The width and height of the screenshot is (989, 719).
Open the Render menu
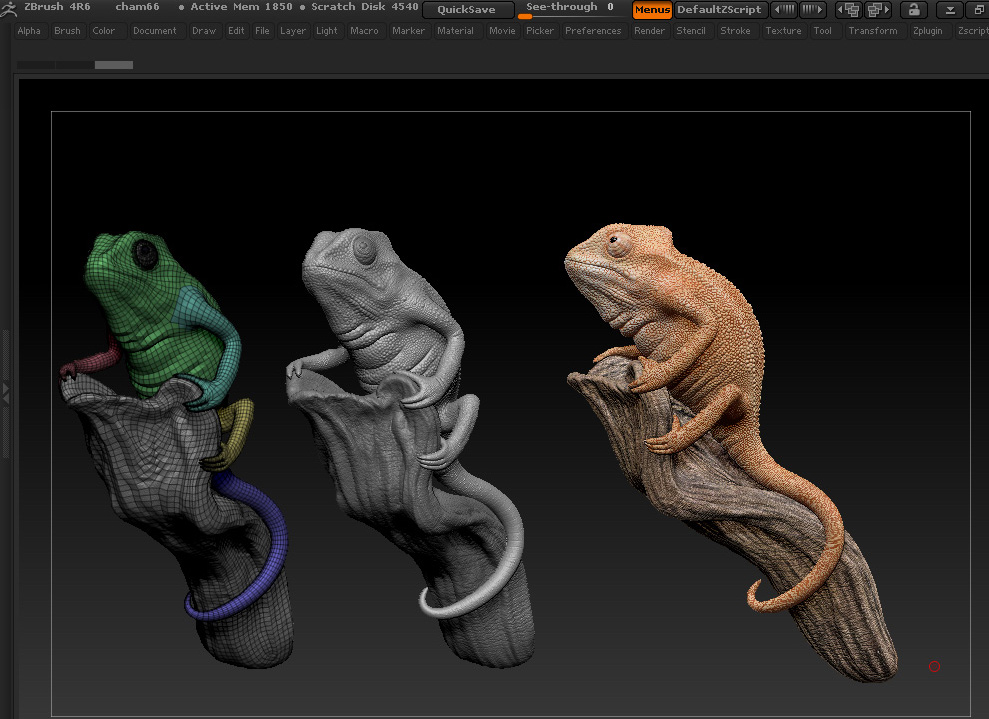click(650, 30)
